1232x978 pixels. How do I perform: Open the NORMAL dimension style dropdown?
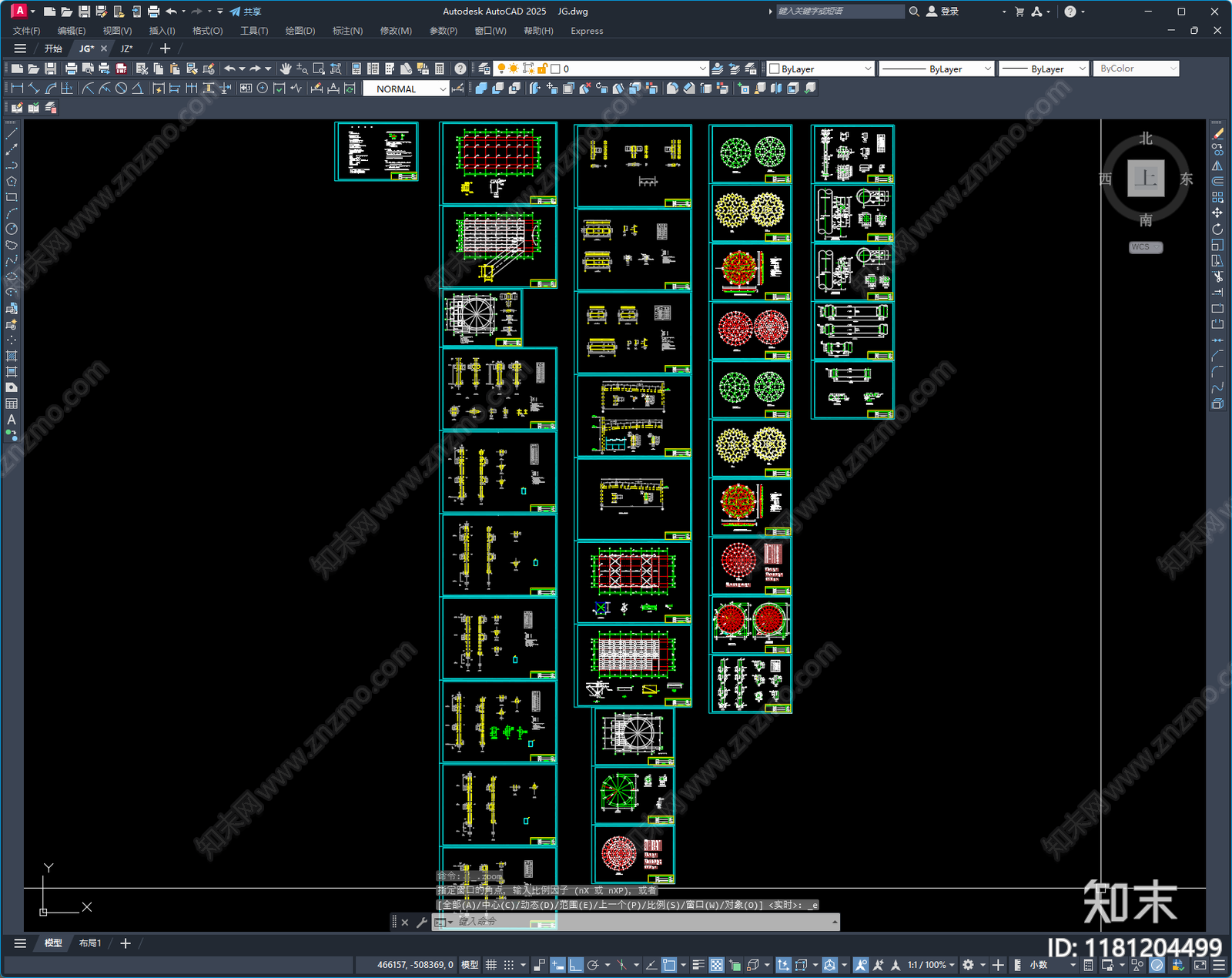tap(406, 89)
